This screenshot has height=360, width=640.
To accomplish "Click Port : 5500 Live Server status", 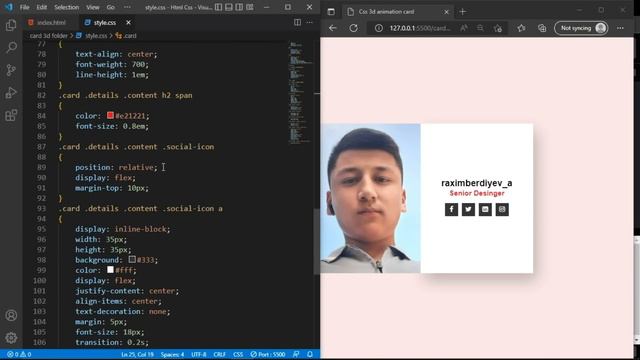I will pyautogui.click(x=268, y=354).
